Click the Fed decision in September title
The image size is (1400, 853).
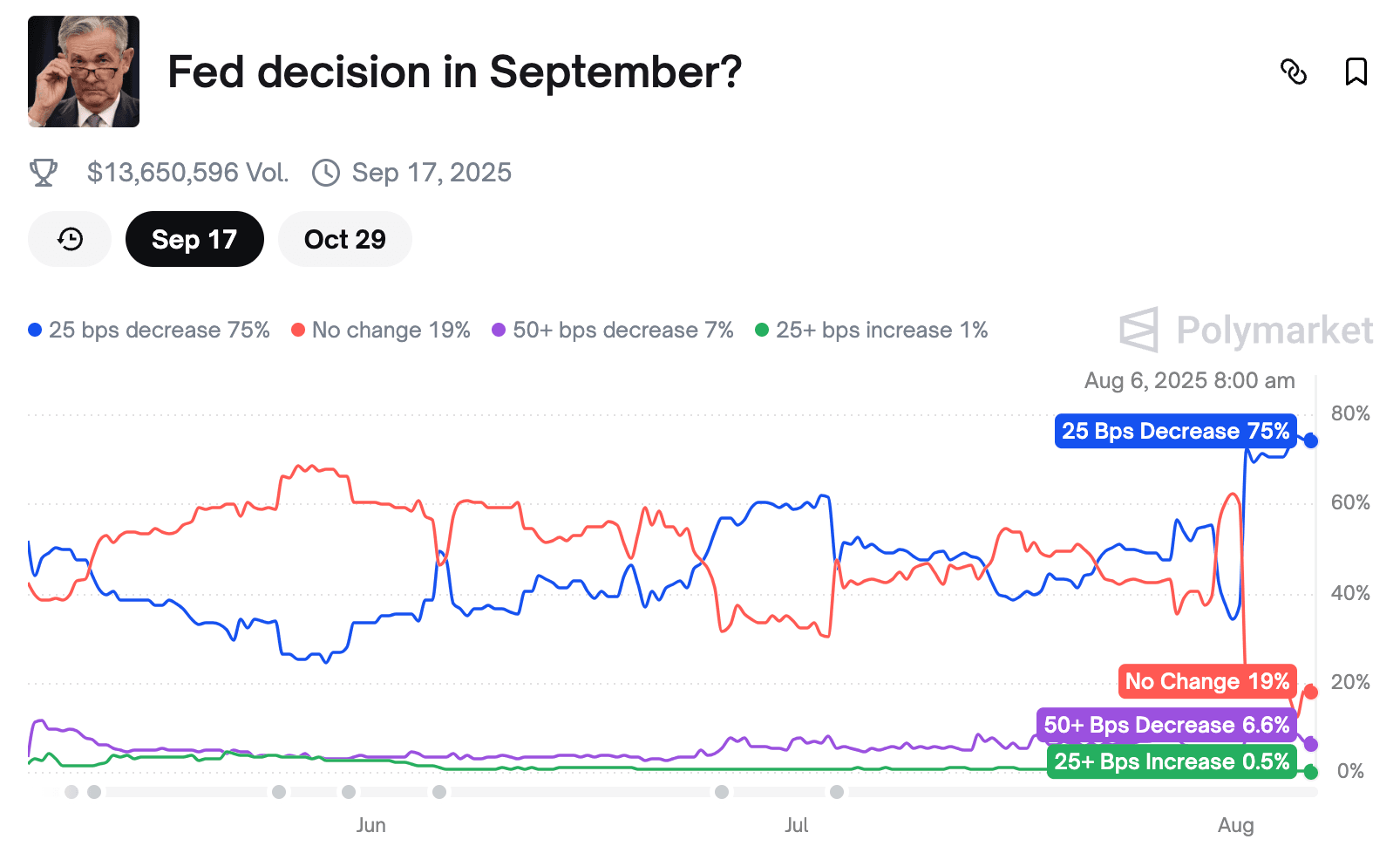click(454, 72)
